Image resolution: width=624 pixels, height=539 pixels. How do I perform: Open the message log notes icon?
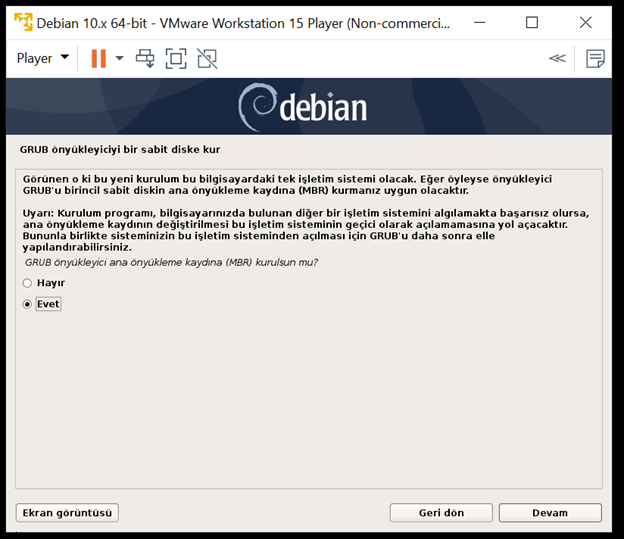[595, 59]
